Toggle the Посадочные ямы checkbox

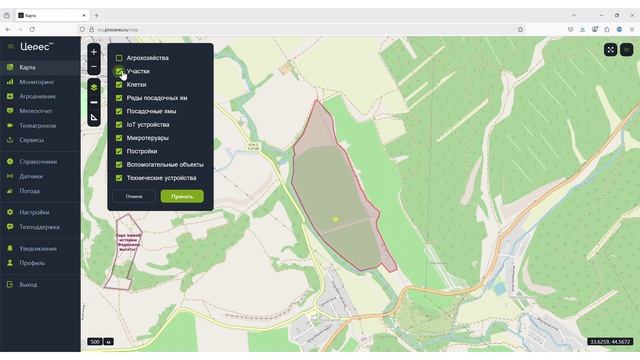coord(119,111)
